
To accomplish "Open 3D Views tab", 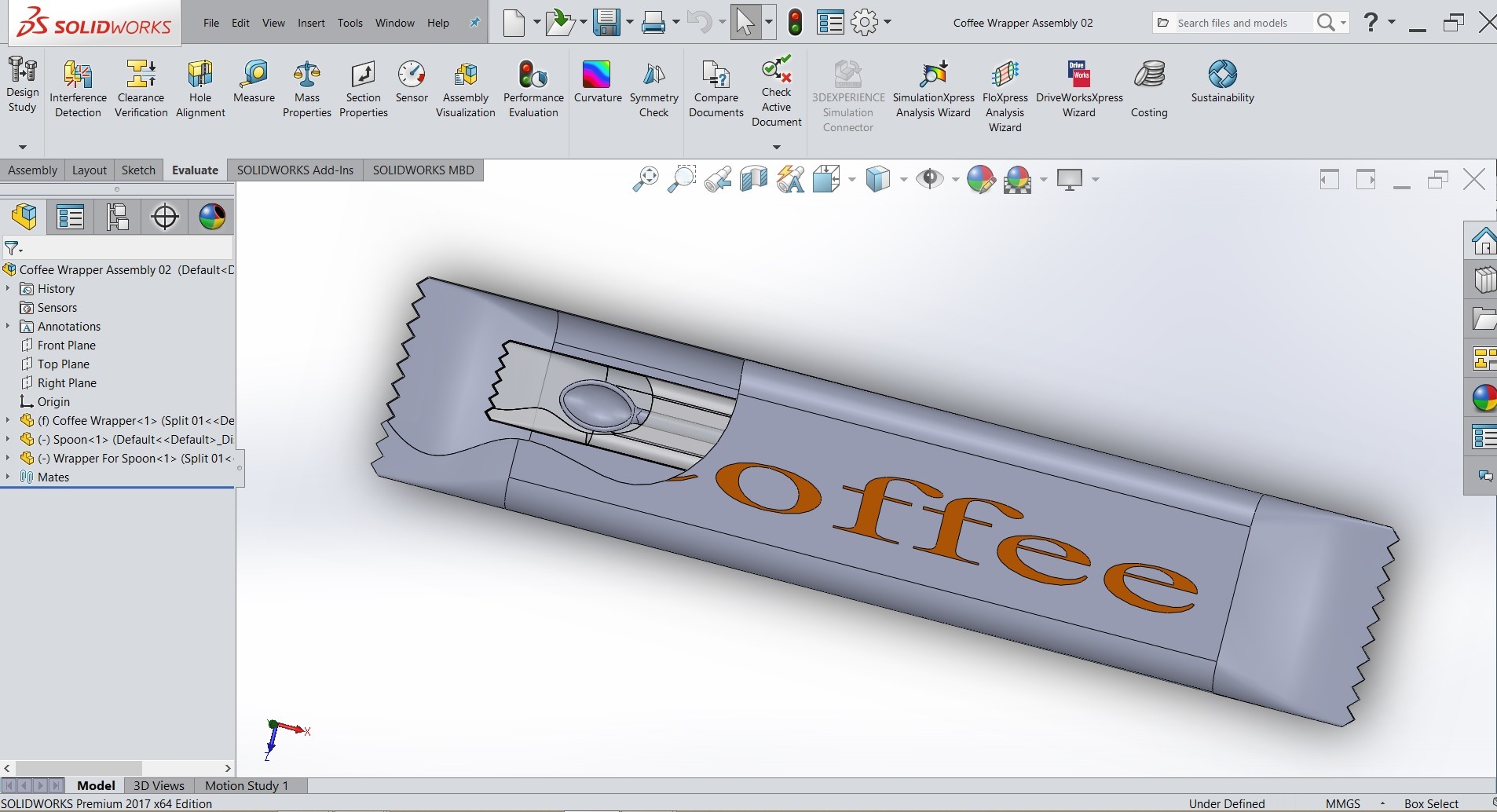I will point(159,786).
